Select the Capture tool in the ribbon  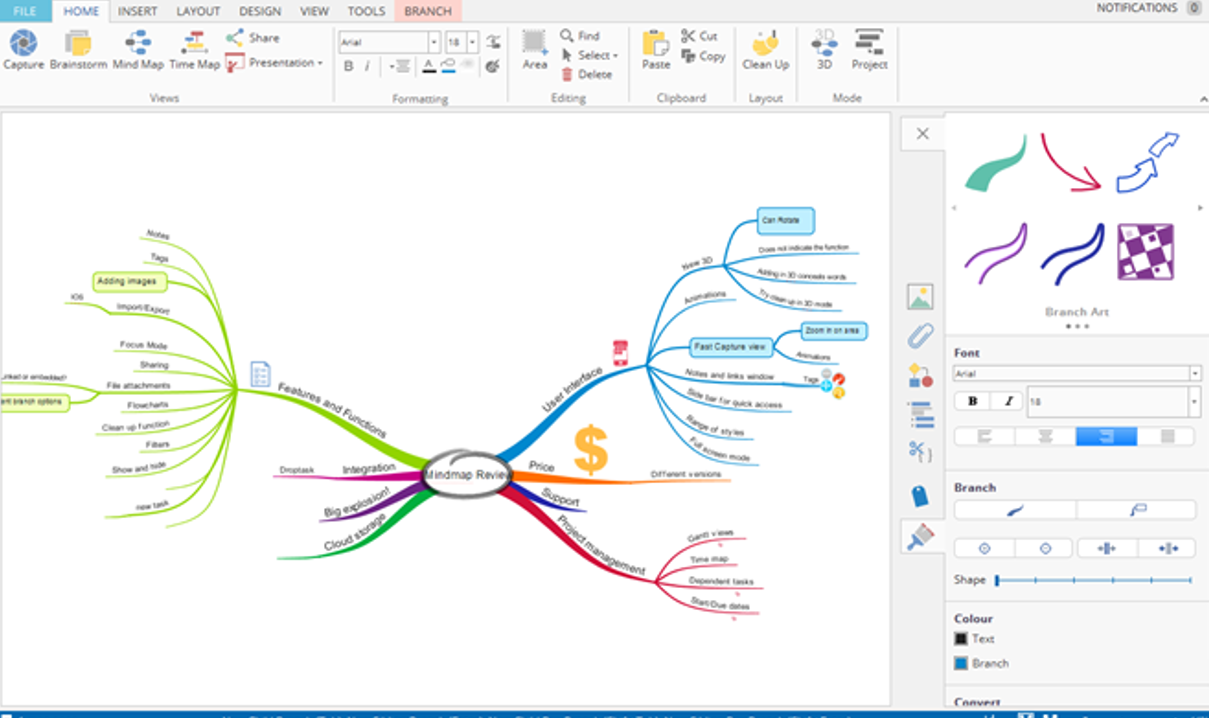(24, 50)
